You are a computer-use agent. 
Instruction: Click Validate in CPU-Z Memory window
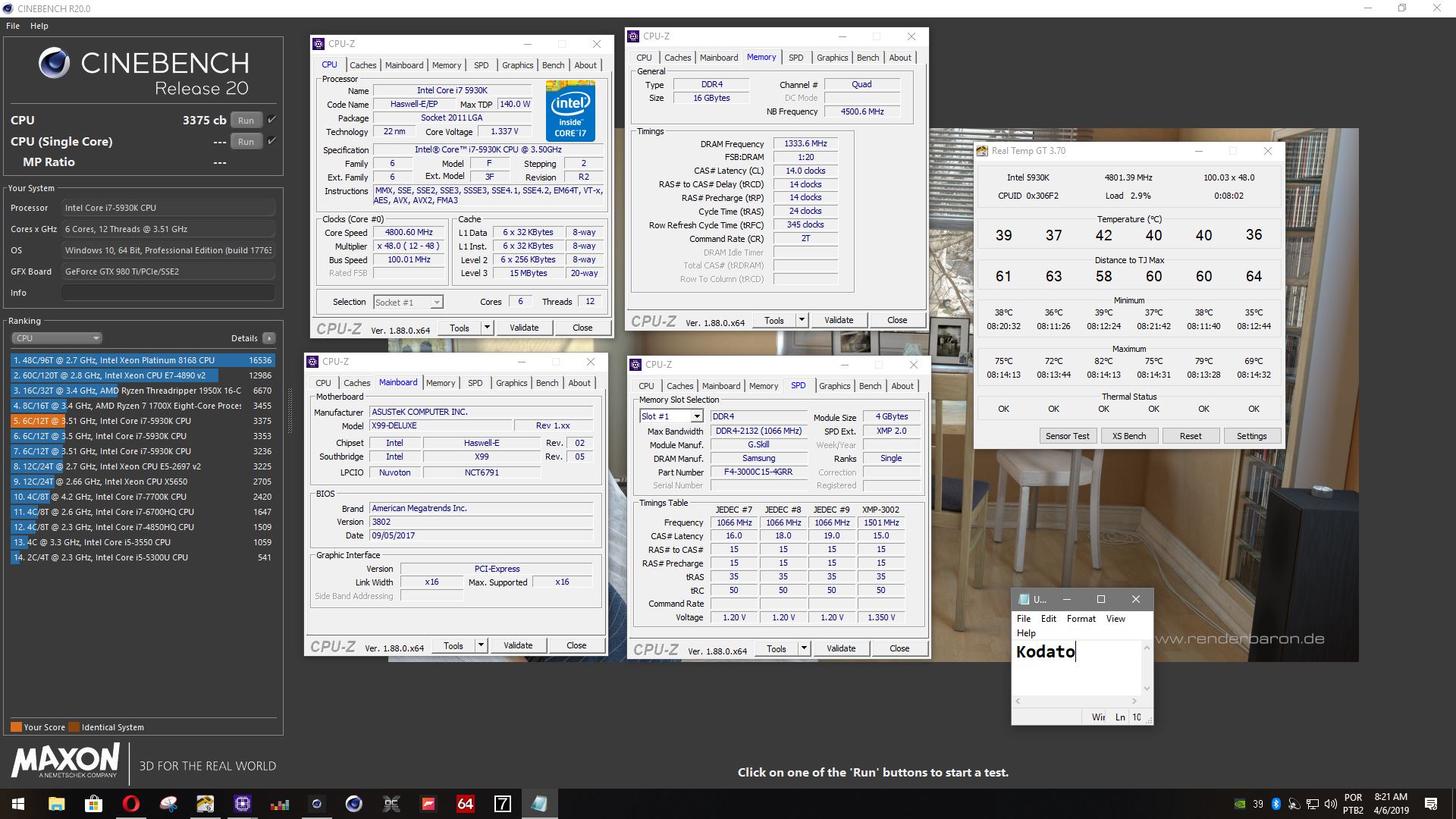839,320
